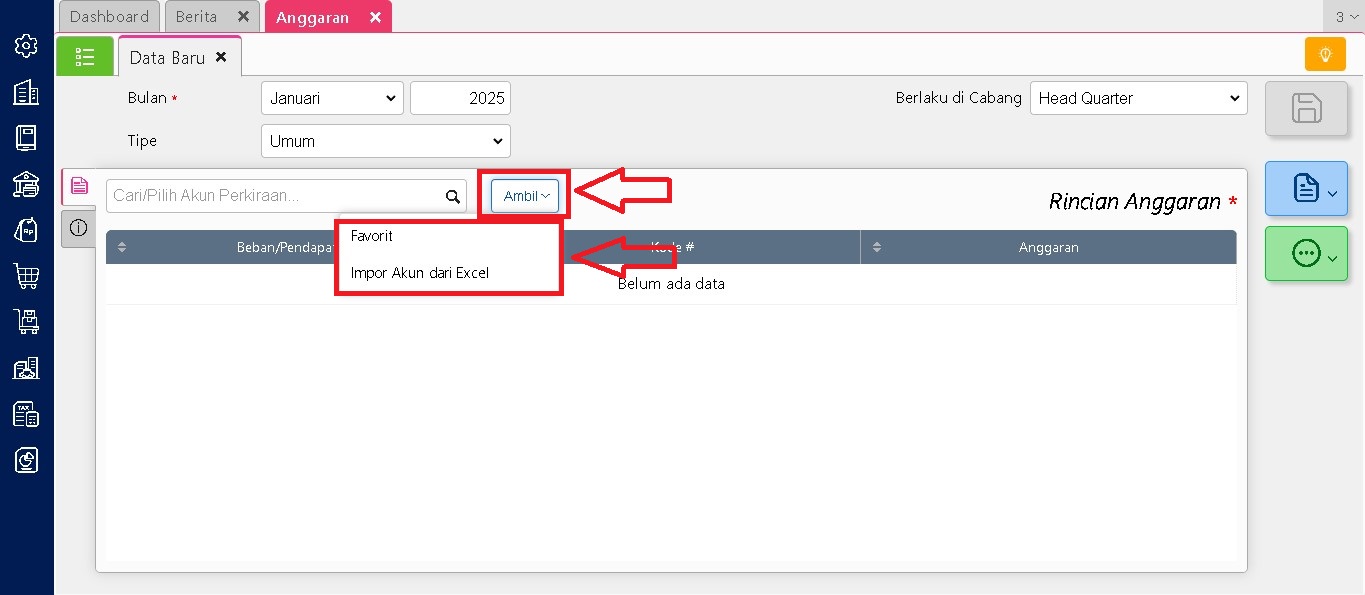The height and width of the screenshot is (595, 1365).
Task: Open the tax module icon in sidebar
Action: (x=26, y=414)
